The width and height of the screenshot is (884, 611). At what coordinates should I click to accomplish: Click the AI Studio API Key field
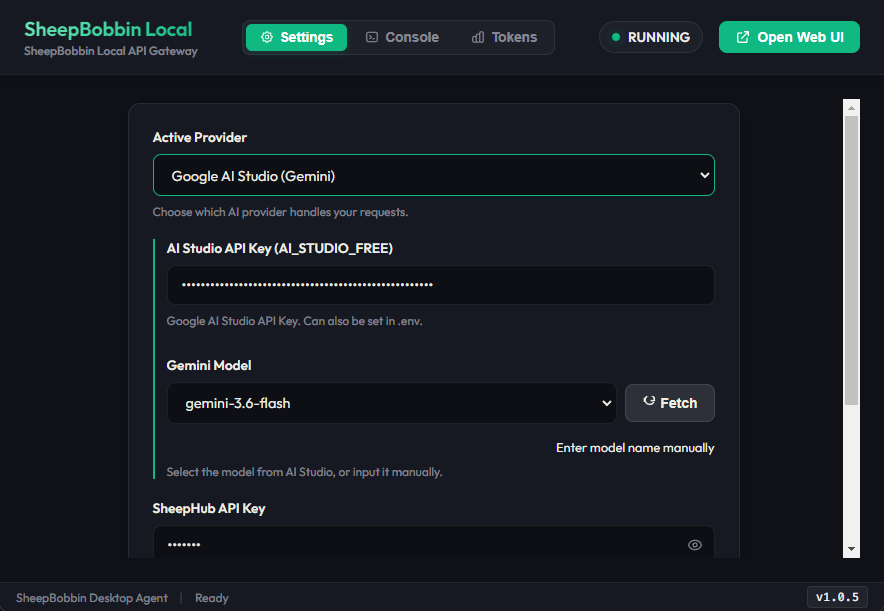(x=441, y=285)
